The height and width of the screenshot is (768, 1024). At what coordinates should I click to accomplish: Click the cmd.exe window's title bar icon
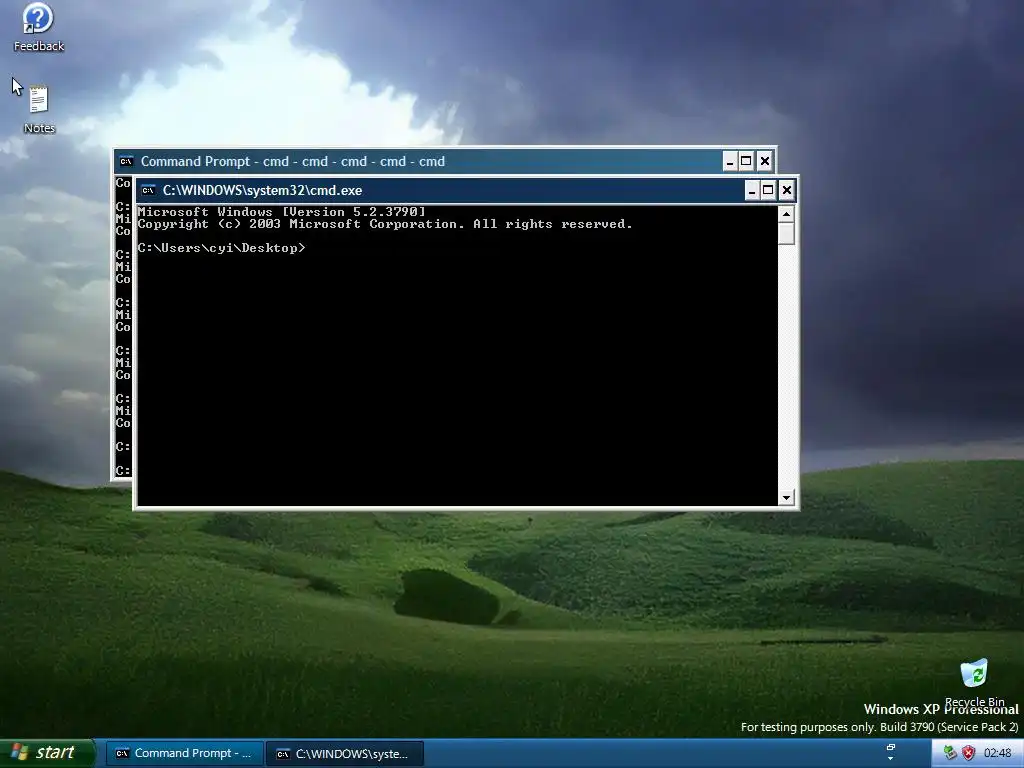pyautogui.click(x=148, y=190)
